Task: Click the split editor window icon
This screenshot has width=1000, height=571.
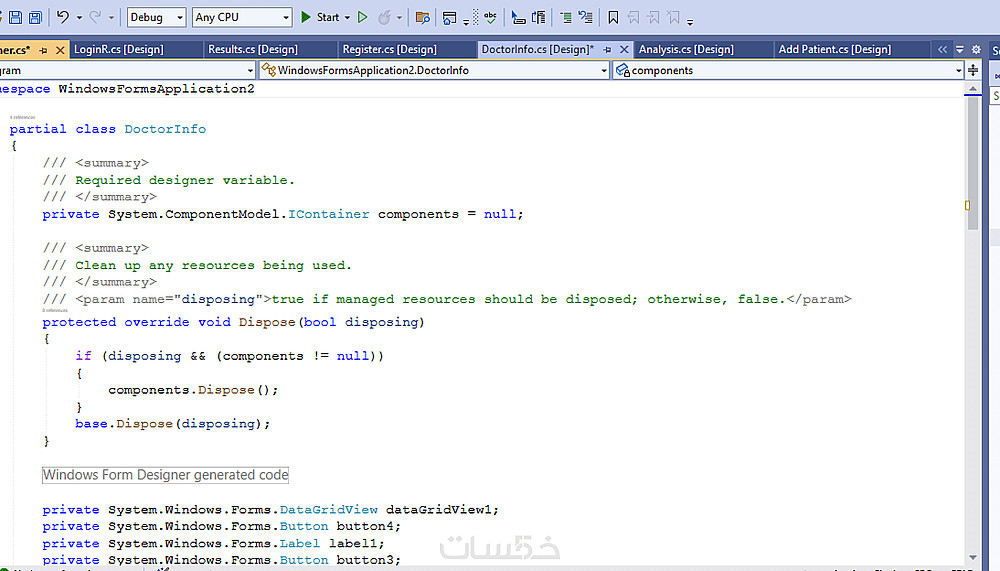Action: pos(973,70)
